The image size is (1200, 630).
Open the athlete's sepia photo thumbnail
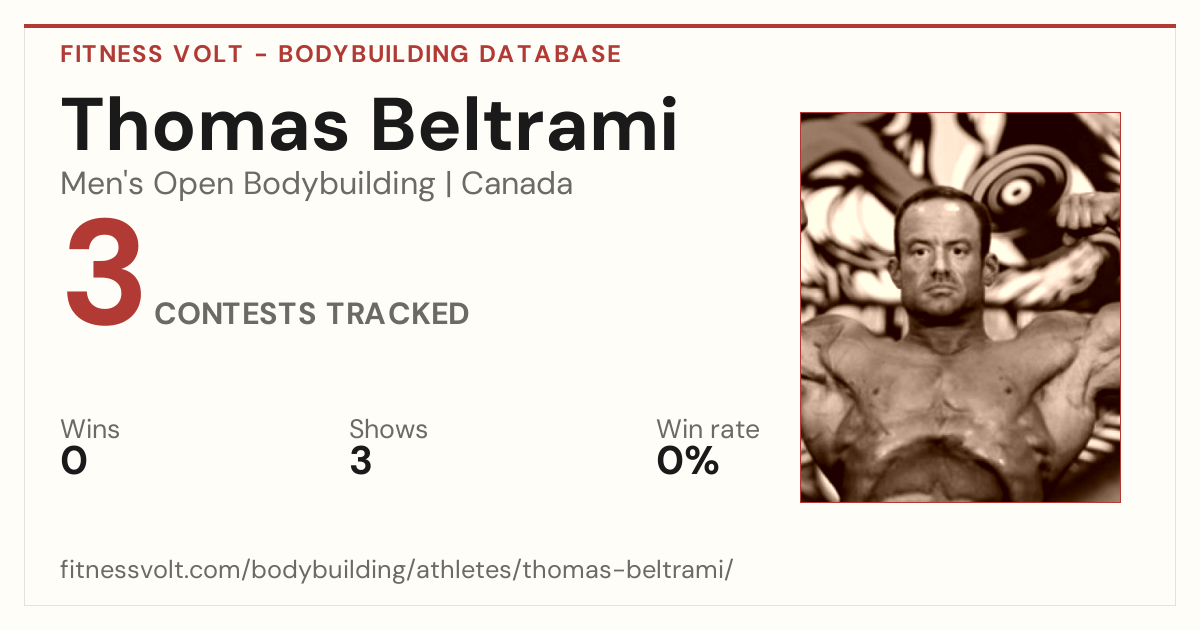tap(960, 307)
